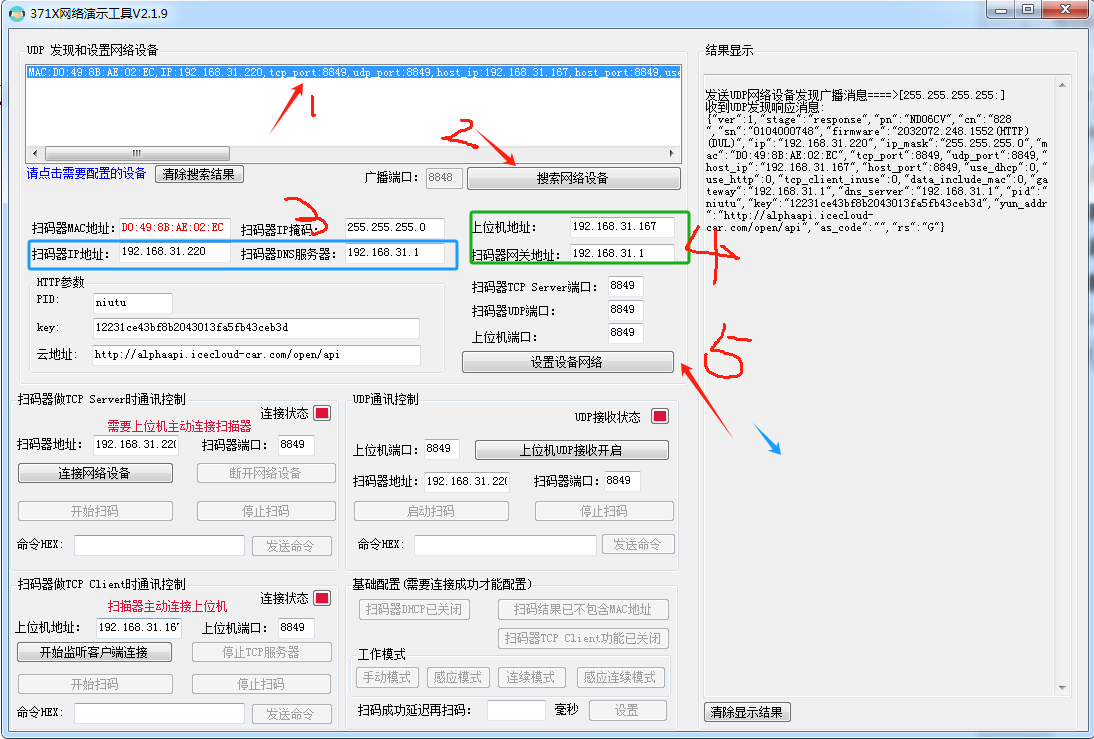1094x739 pixels.
Task: Click the 连接网络设备 button
Action: (x=95, y=473)
